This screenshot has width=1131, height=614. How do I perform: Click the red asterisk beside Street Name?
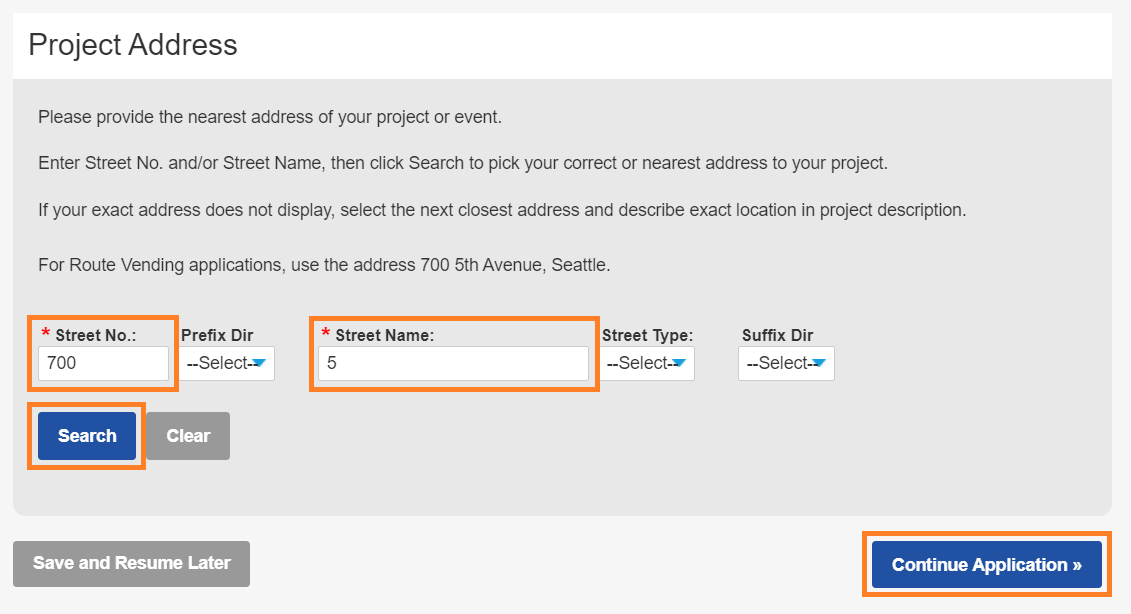click(325, 334)
